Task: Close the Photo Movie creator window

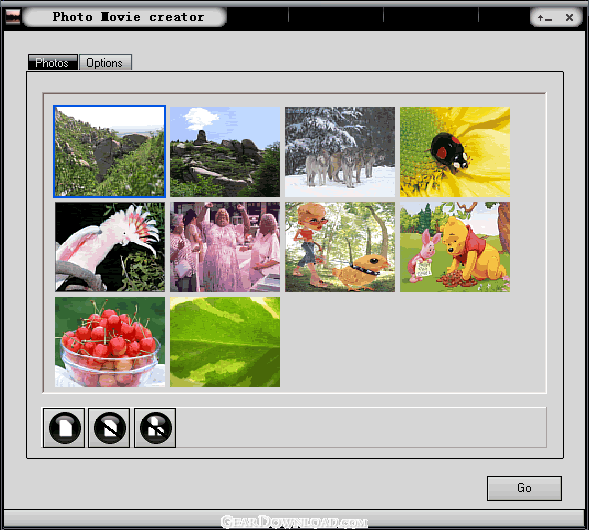Action: pos(569,17)
